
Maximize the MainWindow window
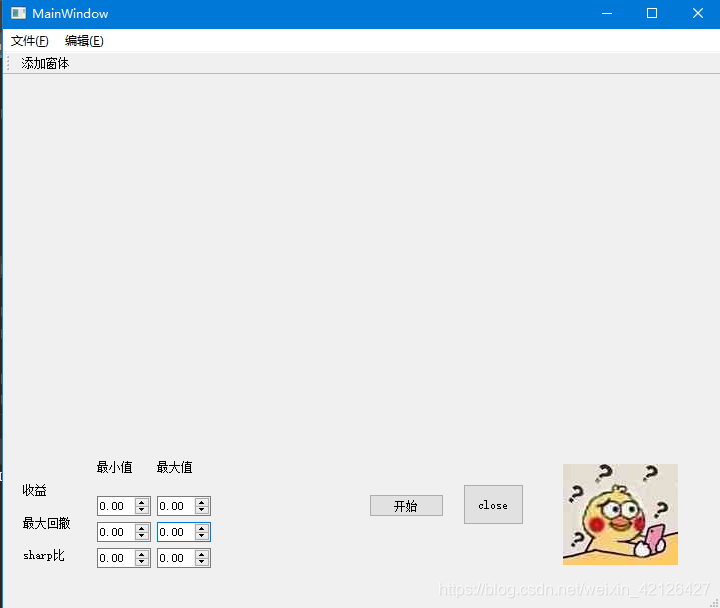click(652, 13)
